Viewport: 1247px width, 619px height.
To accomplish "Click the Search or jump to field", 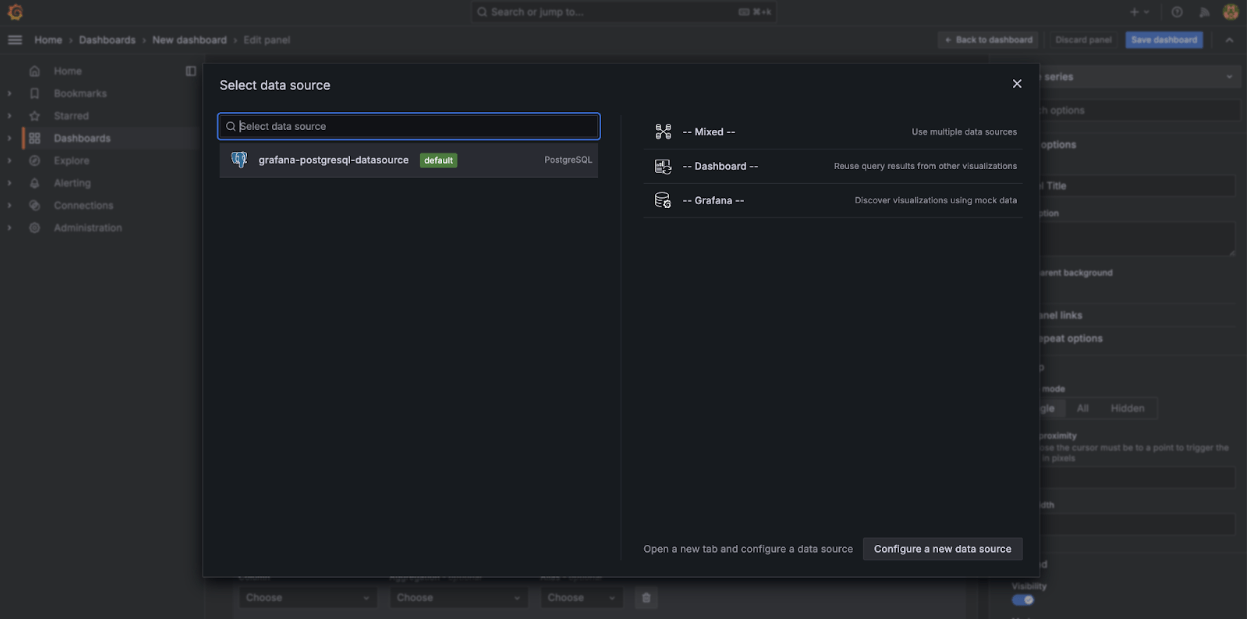I will pos(623,12).
